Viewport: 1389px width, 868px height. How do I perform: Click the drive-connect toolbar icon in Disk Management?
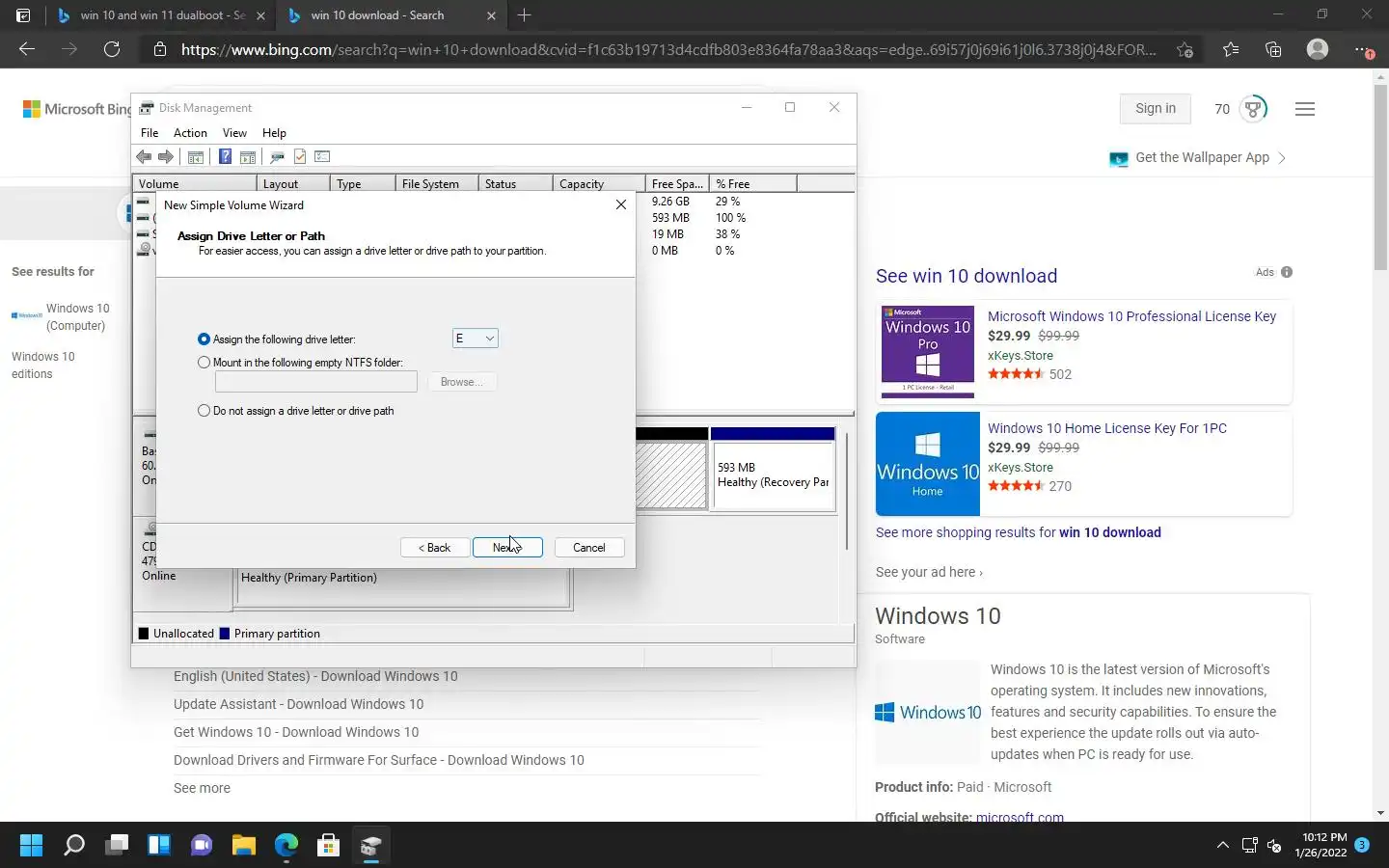[x=277, y=156]
